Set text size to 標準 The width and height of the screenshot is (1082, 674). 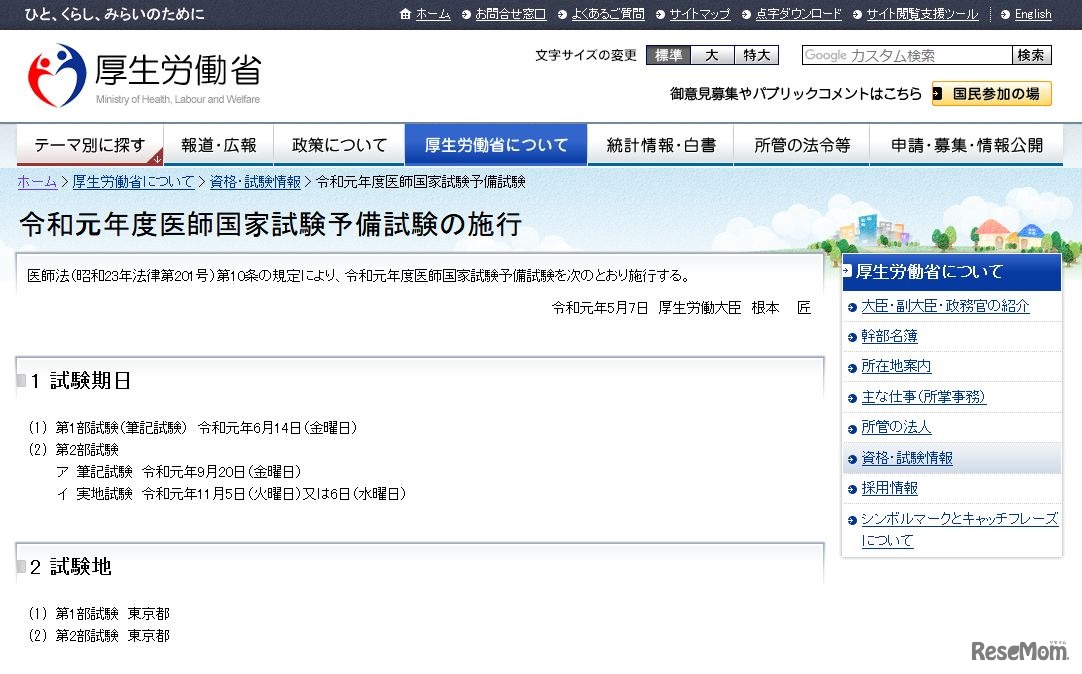pos(668,55)
